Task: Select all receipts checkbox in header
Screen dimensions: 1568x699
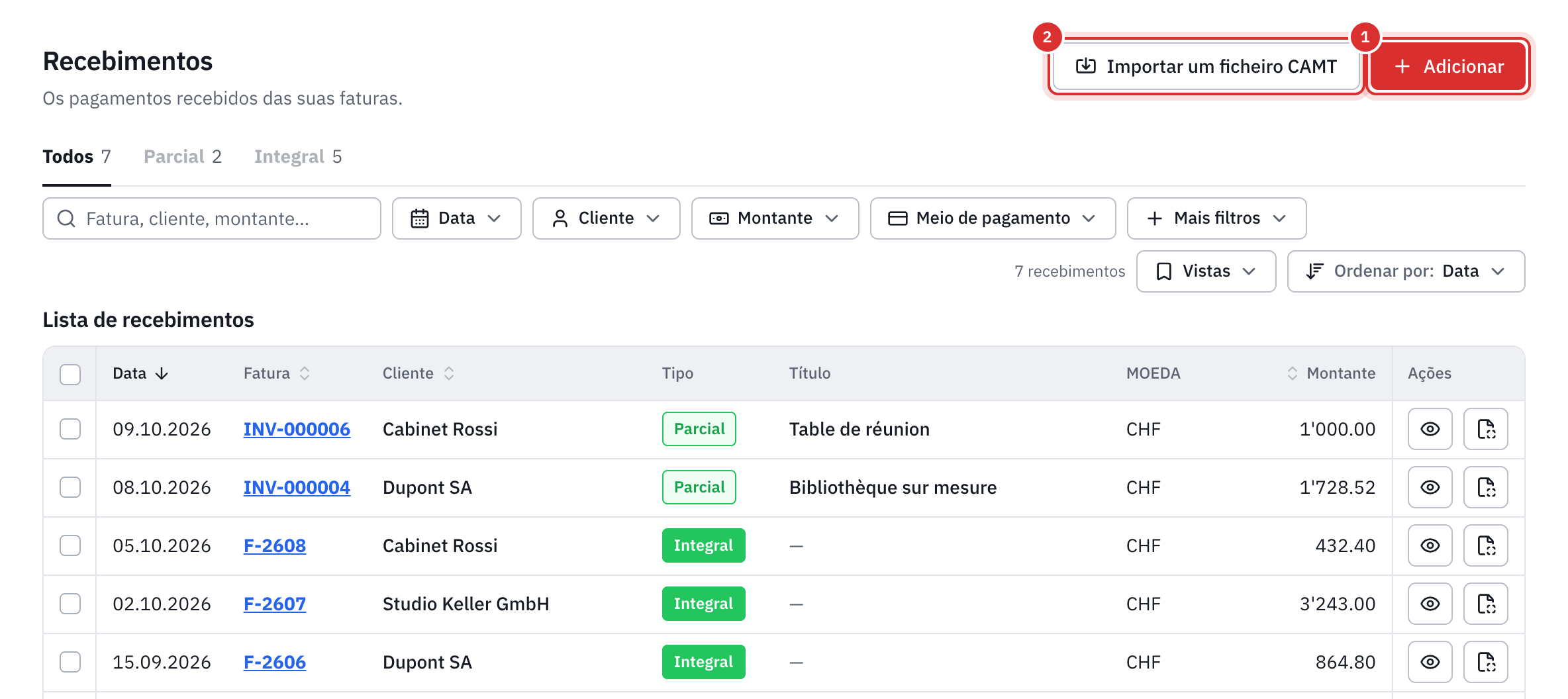Action: pos(70,374)
